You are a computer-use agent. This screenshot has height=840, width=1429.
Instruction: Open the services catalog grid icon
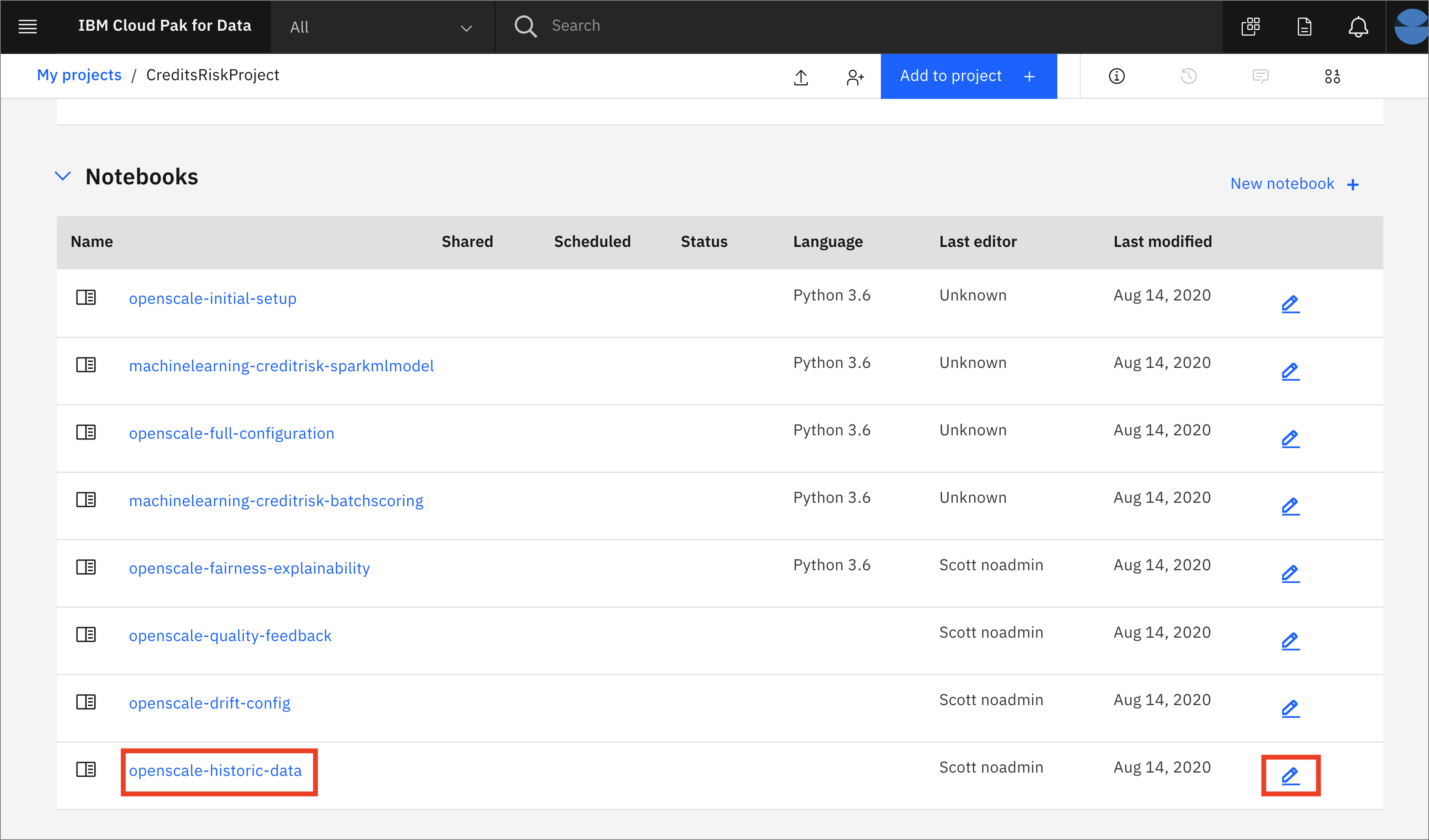(x=1250, y=26)
